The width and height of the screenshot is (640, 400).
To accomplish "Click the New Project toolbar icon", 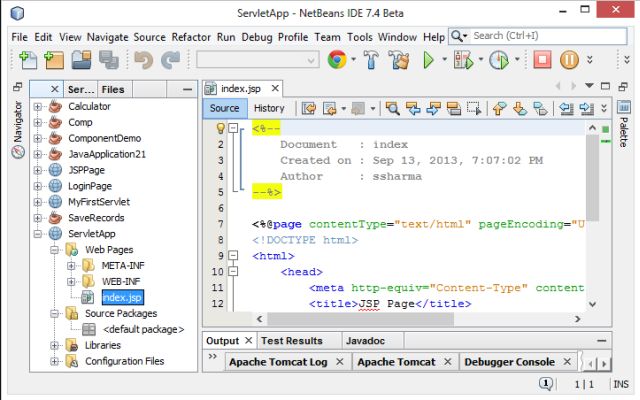I will click(54, 60).
